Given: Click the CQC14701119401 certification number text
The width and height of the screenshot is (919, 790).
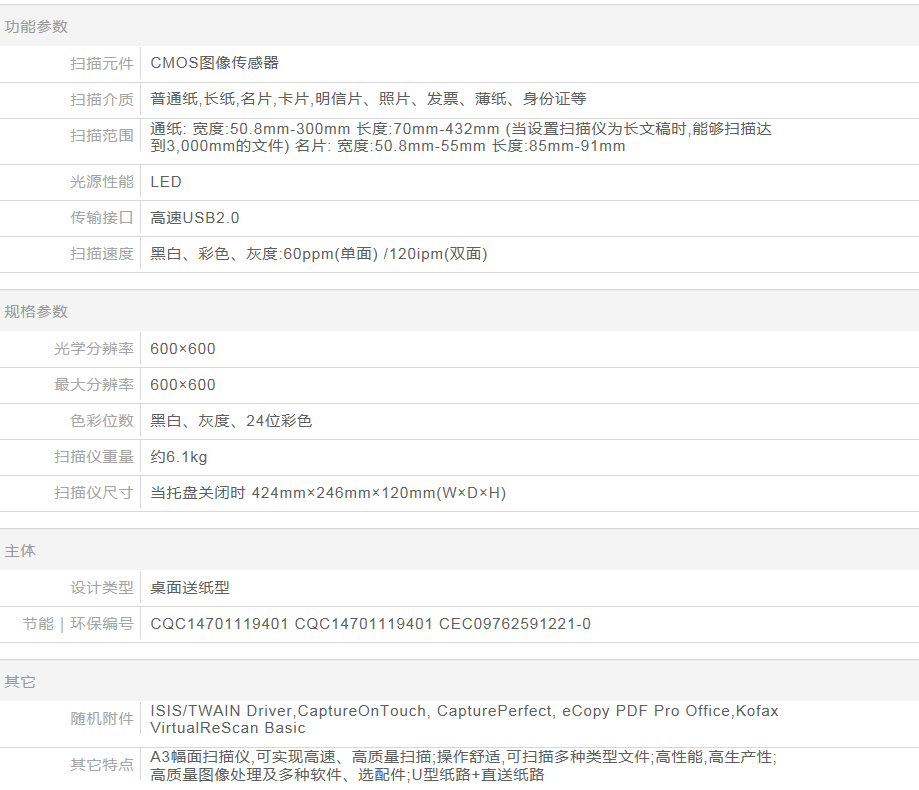Looking at the screenshot, I should coord(219,624).
